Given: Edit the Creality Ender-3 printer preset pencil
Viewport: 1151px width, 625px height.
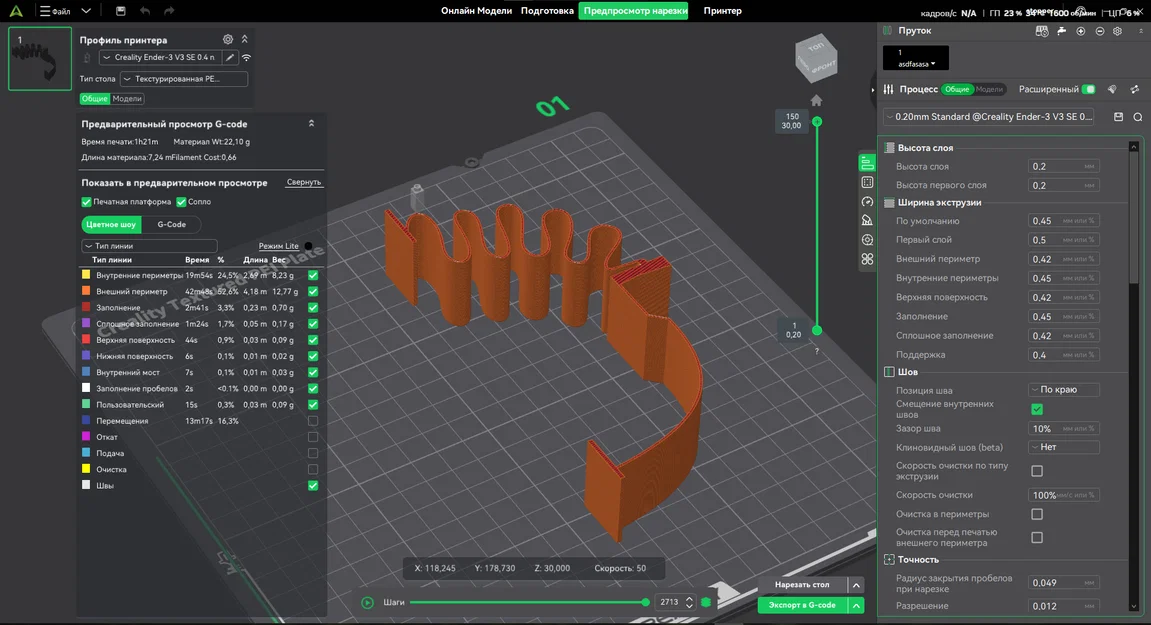Looking at the screenshot, I should (230, 57).
